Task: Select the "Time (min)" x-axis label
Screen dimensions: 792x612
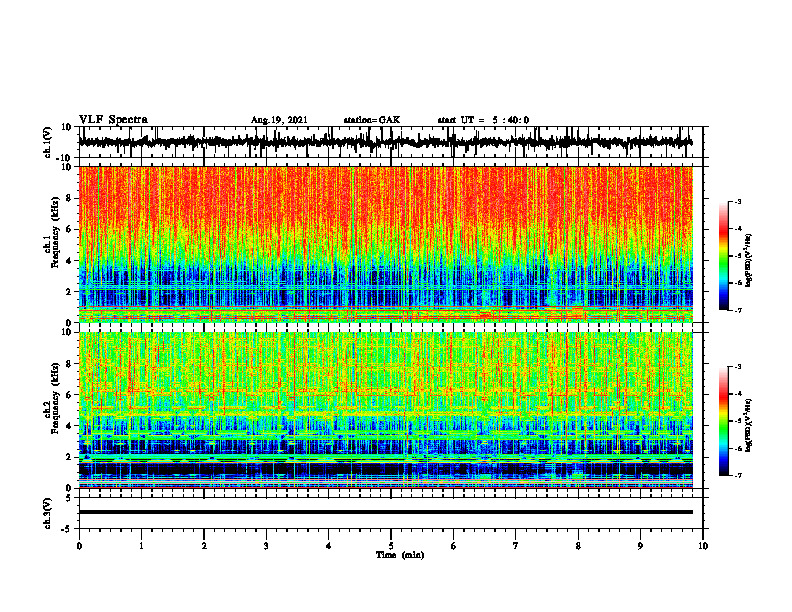Action: pos(400,555)
